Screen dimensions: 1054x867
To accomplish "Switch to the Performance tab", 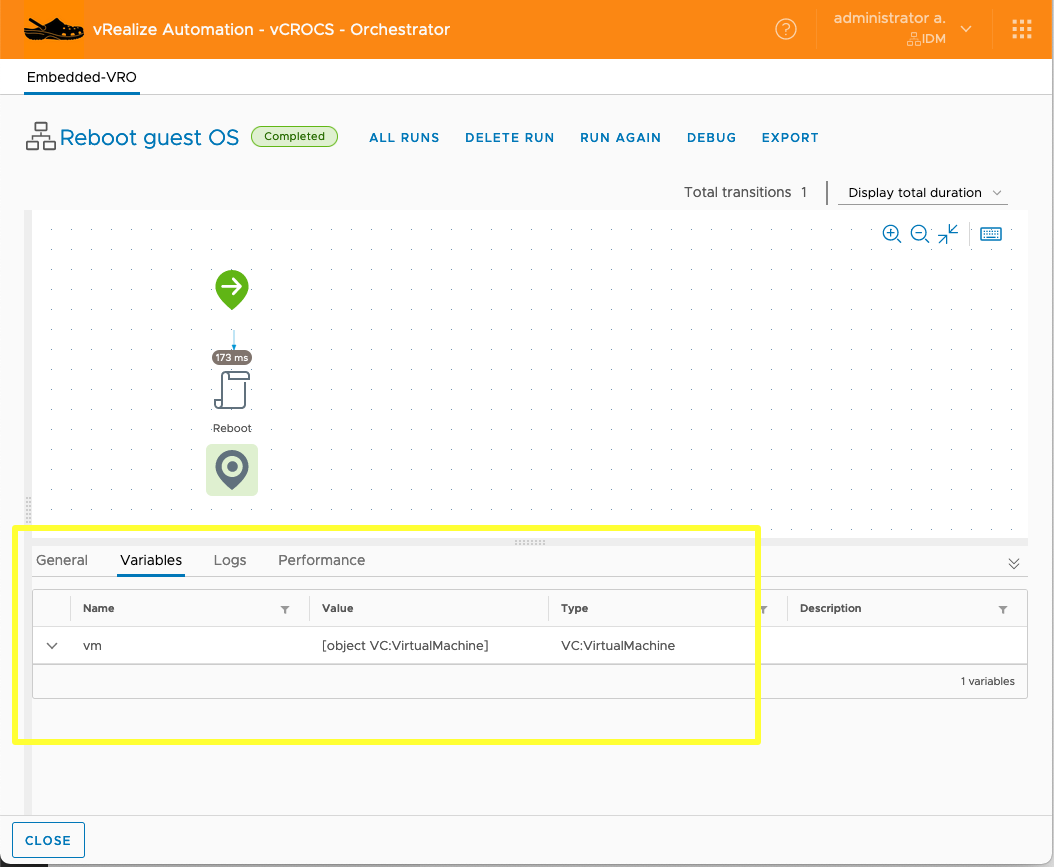I will (321, 560).
